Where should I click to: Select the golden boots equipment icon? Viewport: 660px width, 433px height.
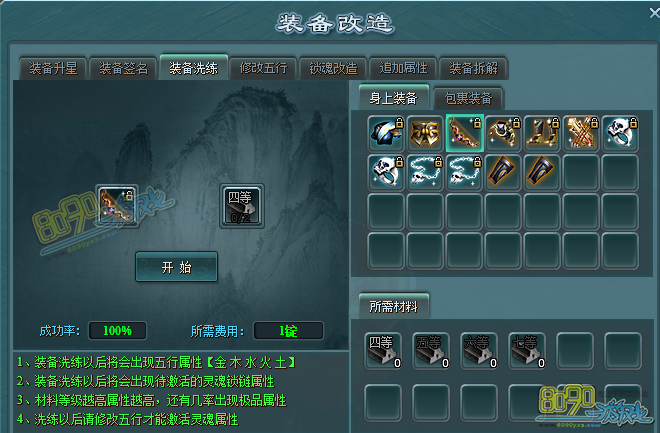[x=542, y=133]
